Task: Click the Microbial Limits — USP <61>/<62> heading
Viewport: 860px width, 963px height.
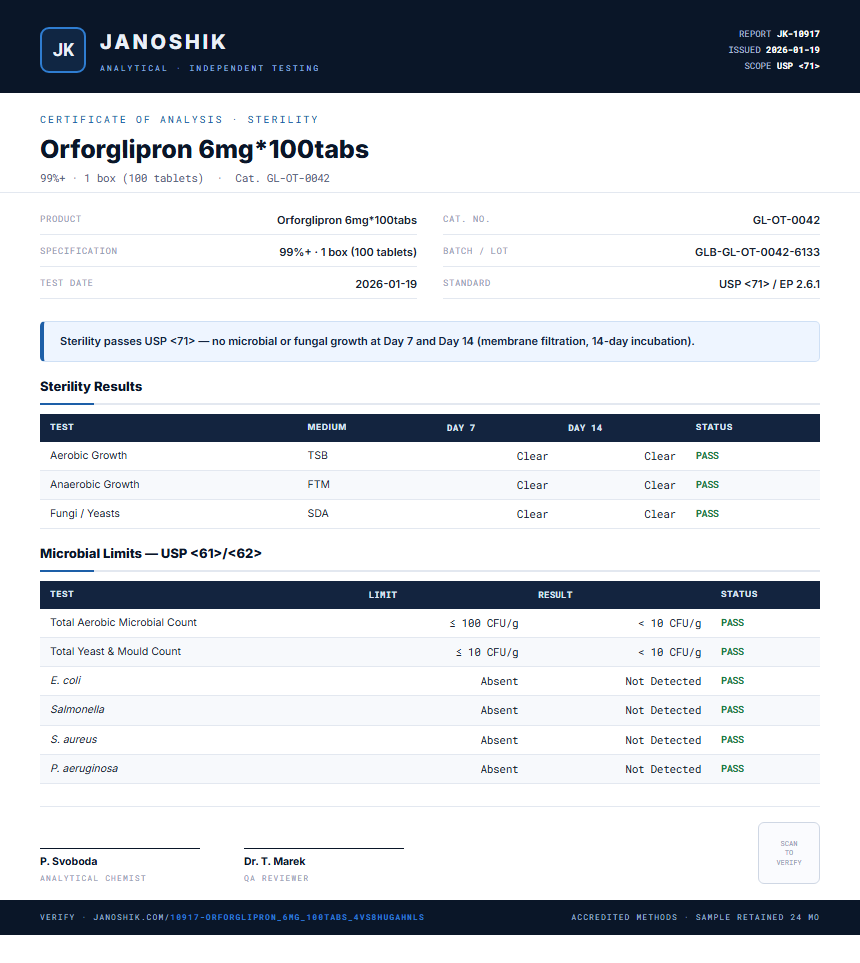Action: click(150, 553)
